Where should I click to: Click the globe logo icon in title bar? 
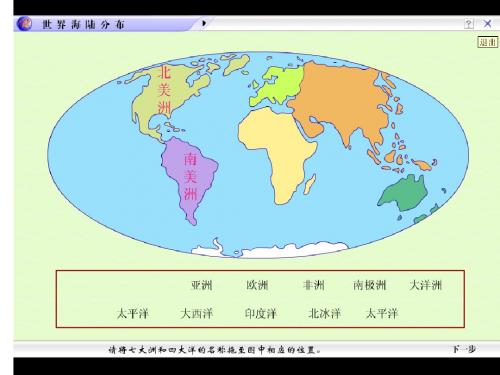pos(24,24)
